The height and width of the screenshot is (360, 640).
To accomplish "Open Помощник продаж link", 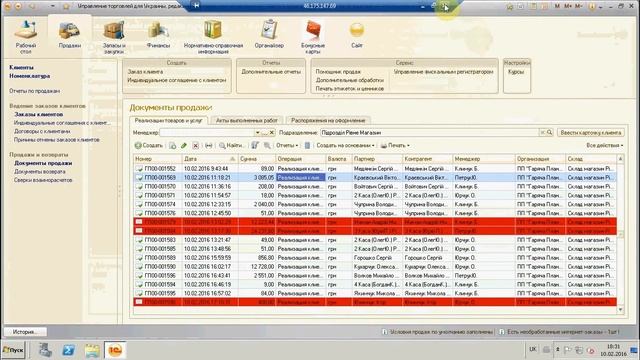I will pyautogui.click(x=338, y=72).
